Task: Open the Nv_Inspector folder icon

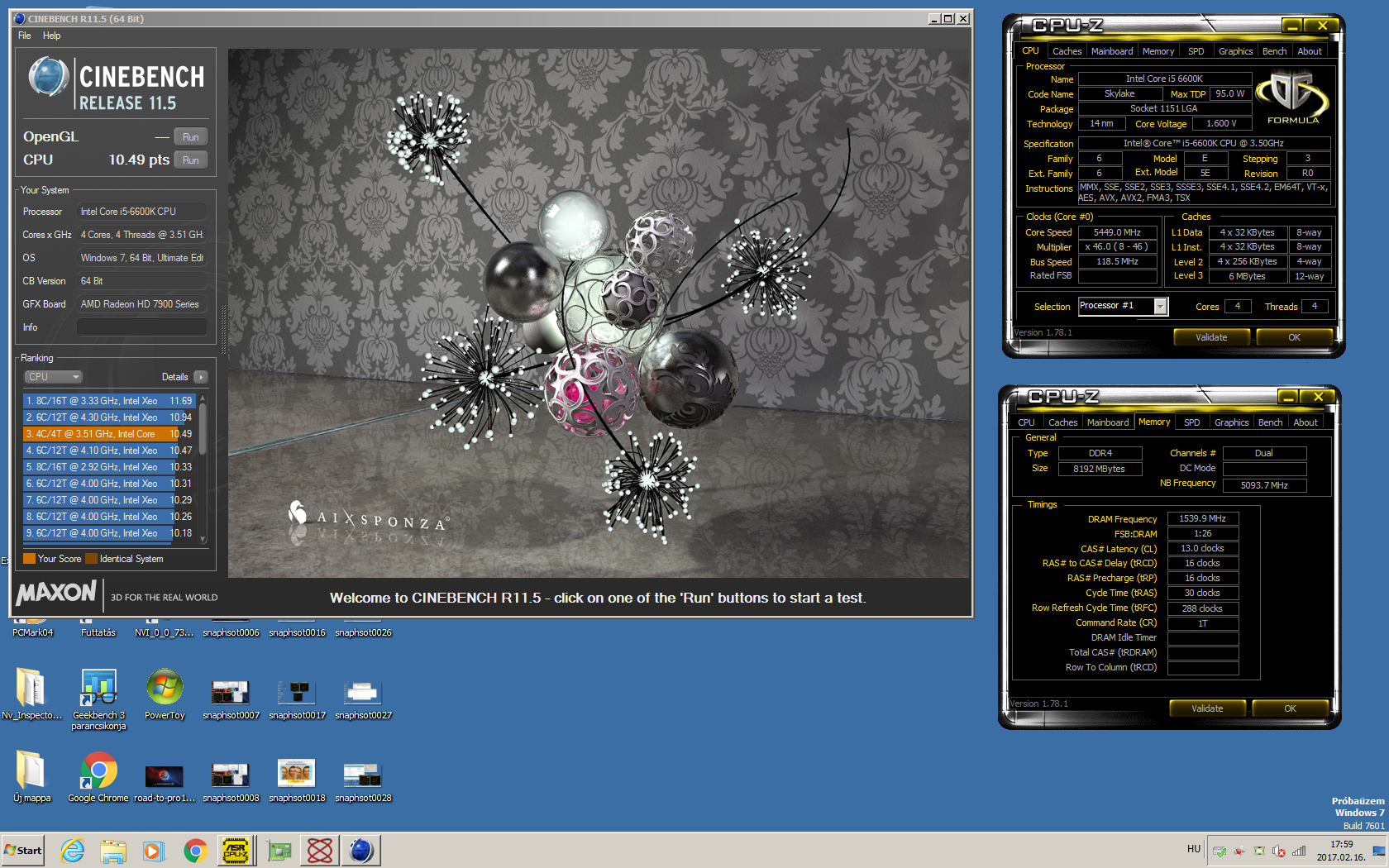Action: (x=31, y=694)
